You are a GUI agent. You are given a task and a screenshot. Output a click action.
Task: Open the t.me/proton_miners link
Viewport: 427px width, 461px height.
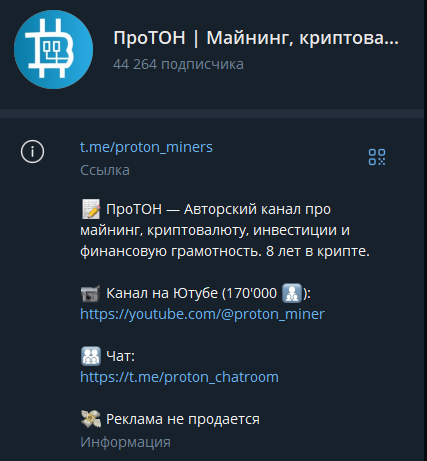(x=146, y=147)
